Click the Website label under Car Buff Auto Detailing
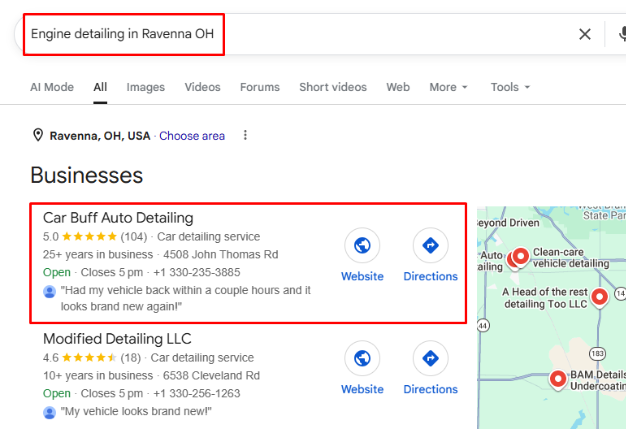 pyautogui.click(x=362, y=276)
